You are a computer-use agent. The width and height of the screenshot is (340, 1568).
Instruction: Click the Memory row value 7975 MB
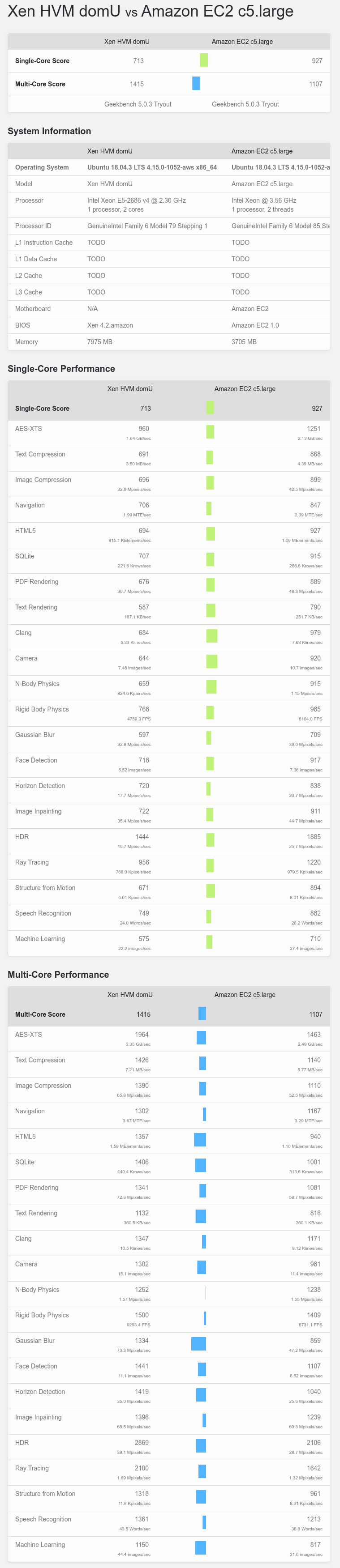[100, 342]
